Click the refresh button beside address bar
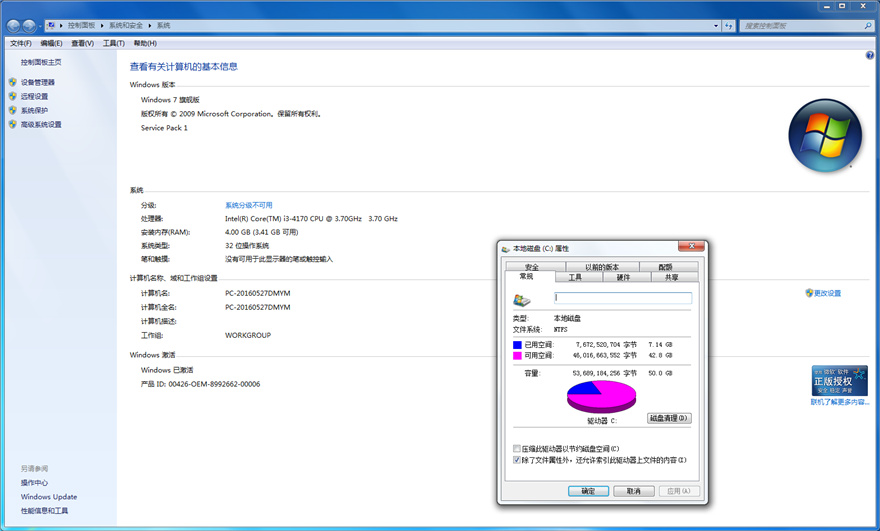This screenshot has width=880, height=531. (728, 26)
